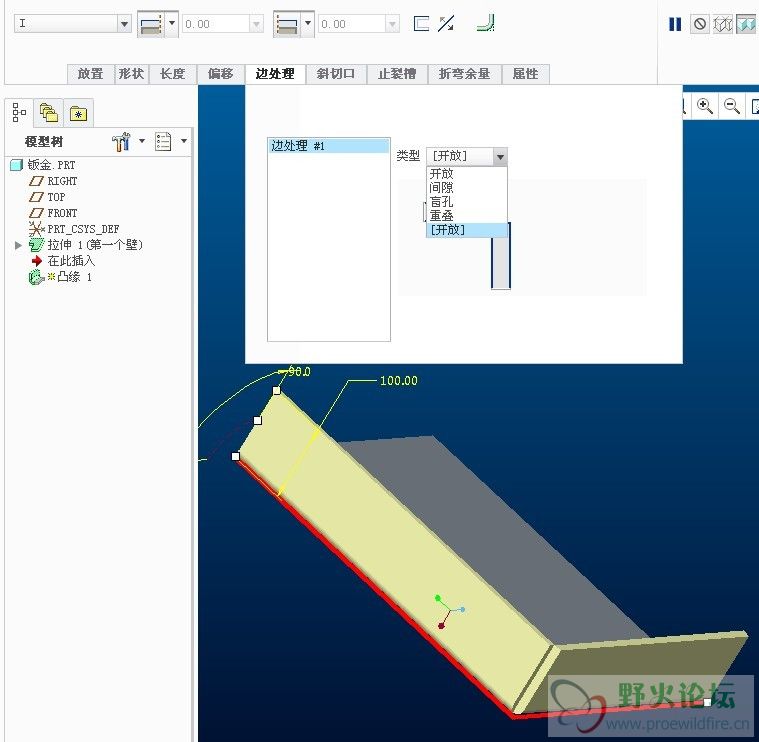Select the 边处理 tab
759x742 pixels.
[x=275, y=74]
